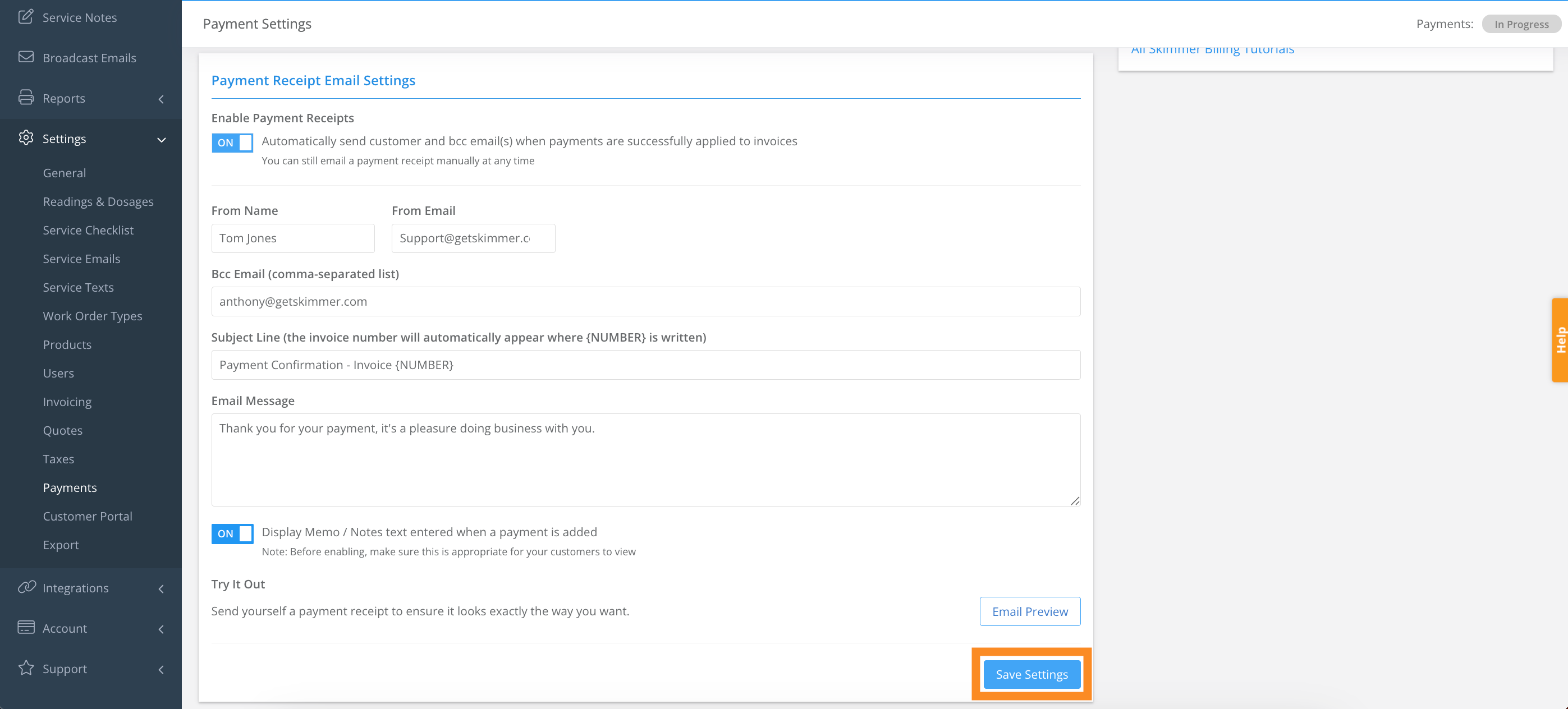The height and width of the screenshot is (709, 1568).
Task: Toggle Enable Payment Receipts switch
Action: [232, 142]
